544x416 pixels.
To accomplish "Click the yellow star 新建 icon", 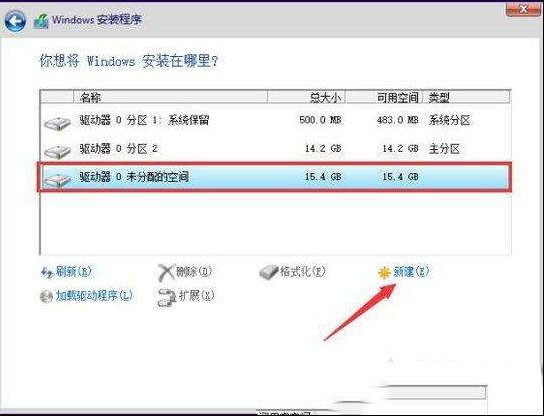I will [384, 273].
